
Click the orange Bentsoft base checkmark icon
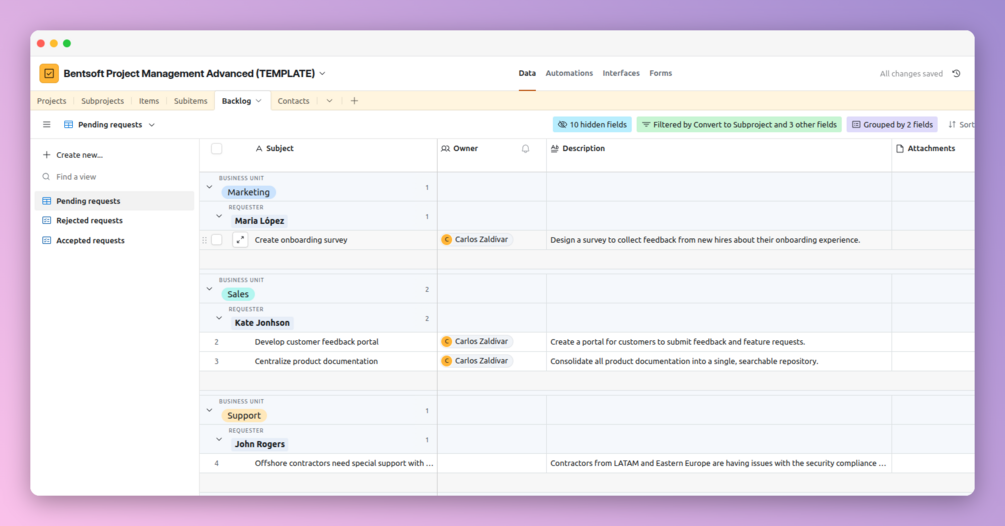(x=49, y=73)
